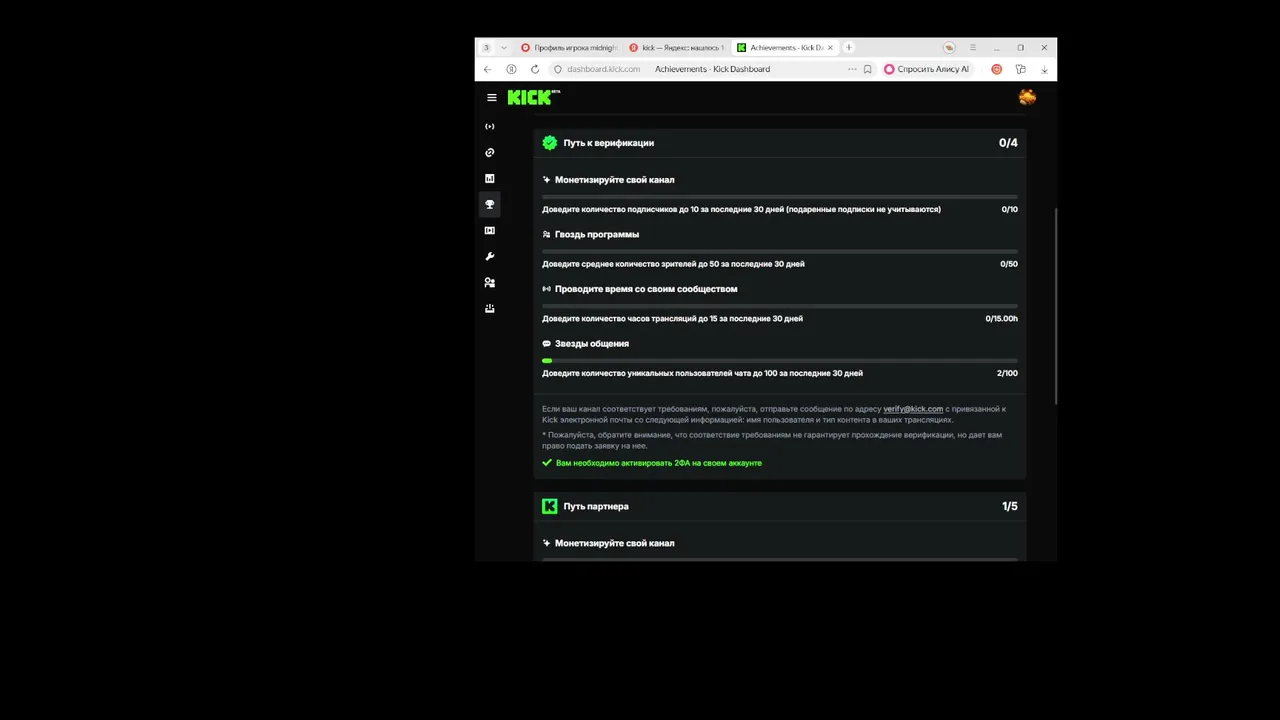Click the 'Путь партнера' header
This screenshot has height=720, width=1280.
pos(596,506)
